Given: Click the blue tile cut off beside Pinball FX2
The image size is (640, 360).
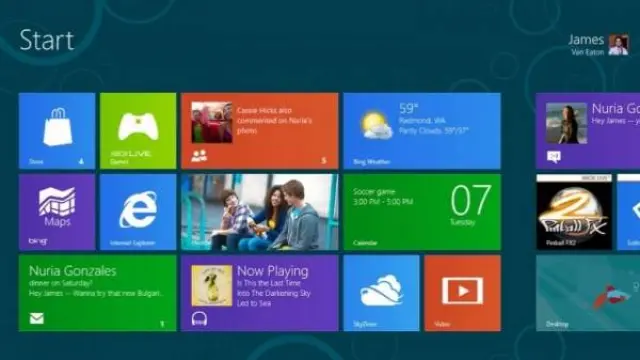Looking at the screenshot, I should [629, 212].
